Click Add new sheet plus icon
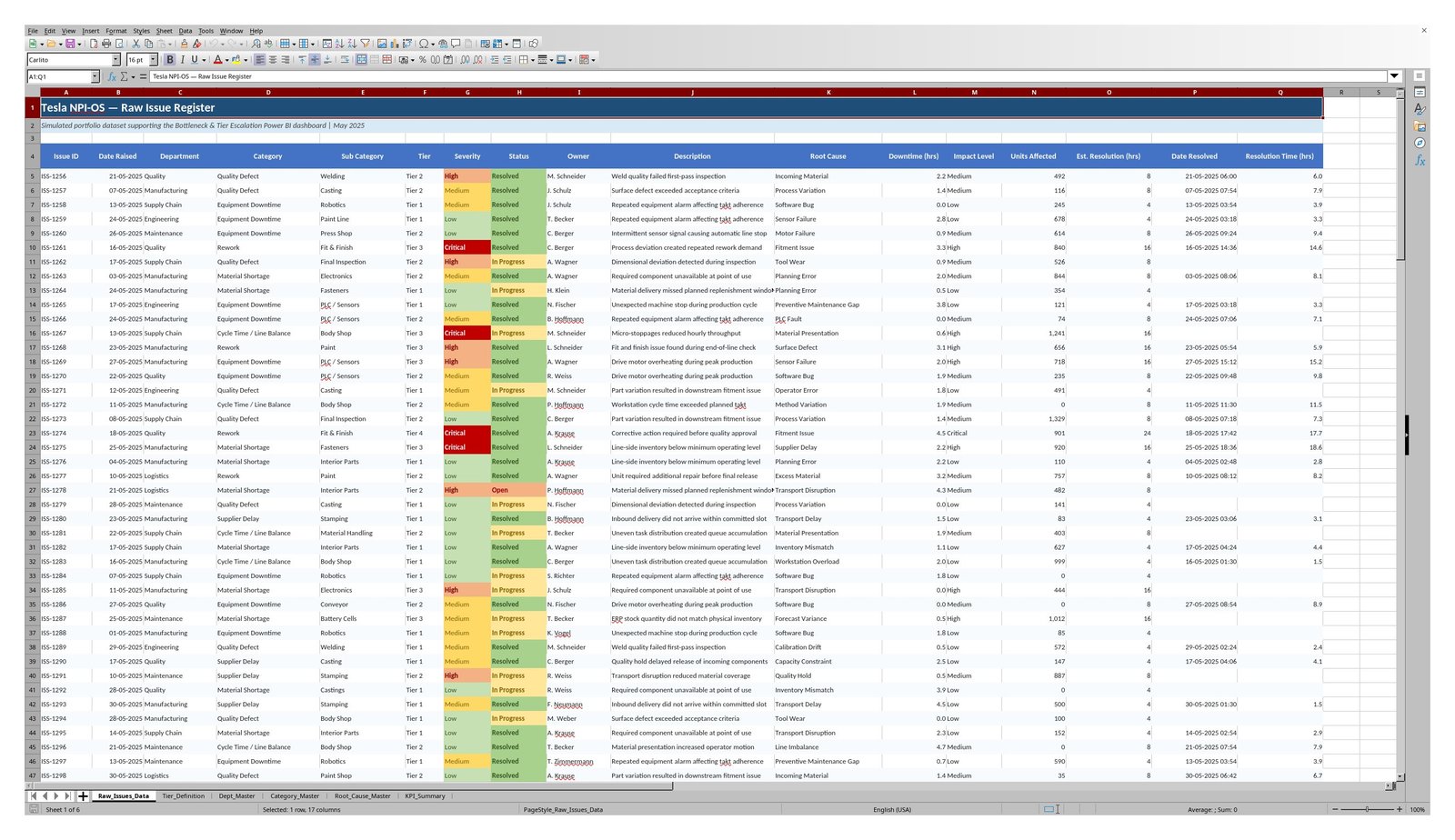Viewport: 1455px width, 840px height. tap(83, 795)
